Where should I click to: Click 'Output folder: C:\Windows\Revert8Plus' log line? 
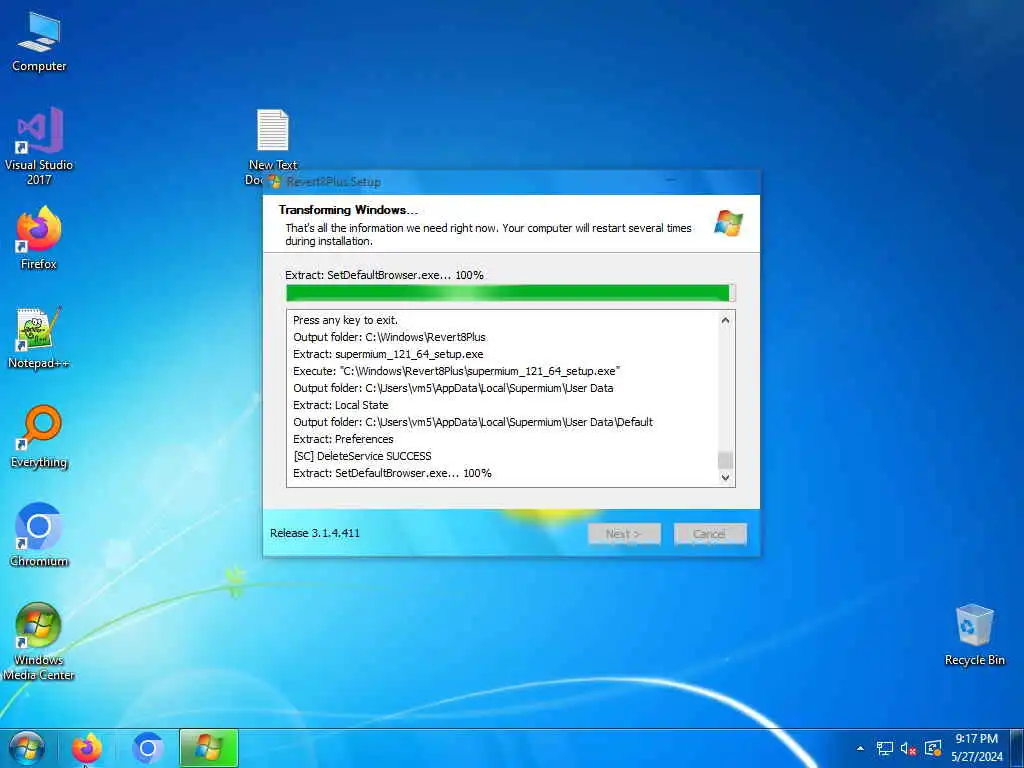click(389, 337)
